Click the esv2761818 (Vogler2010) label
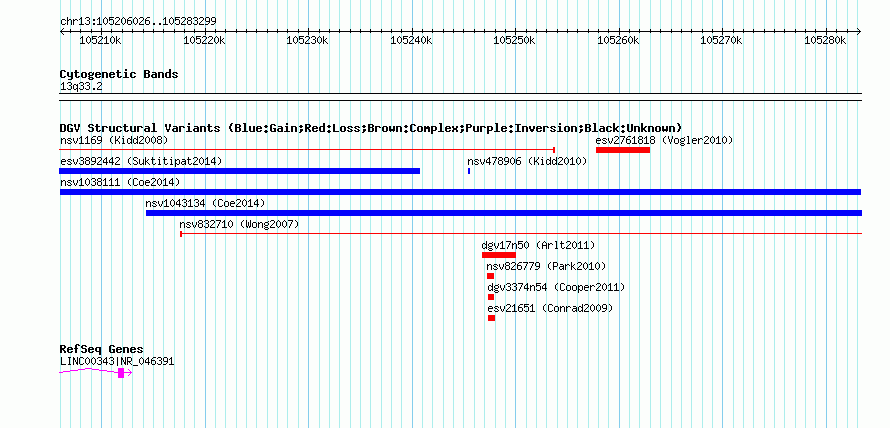 pos(664,140)
